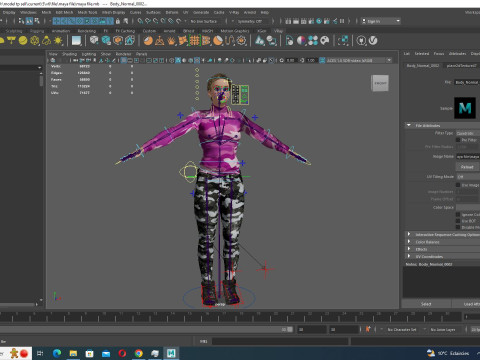Toggle the Pre Filter checkbox

click(458, 140)
